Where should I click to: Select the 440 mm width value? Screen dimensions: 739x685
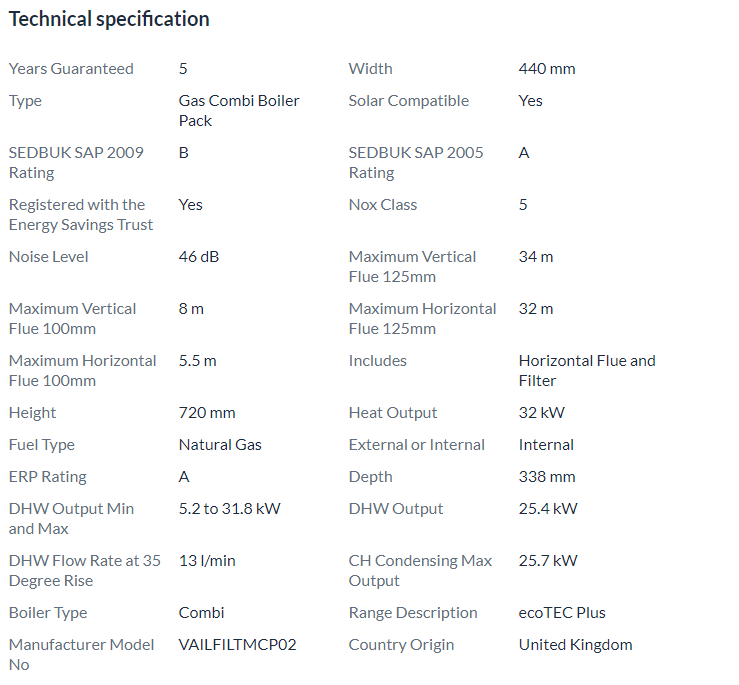point(546,69)
